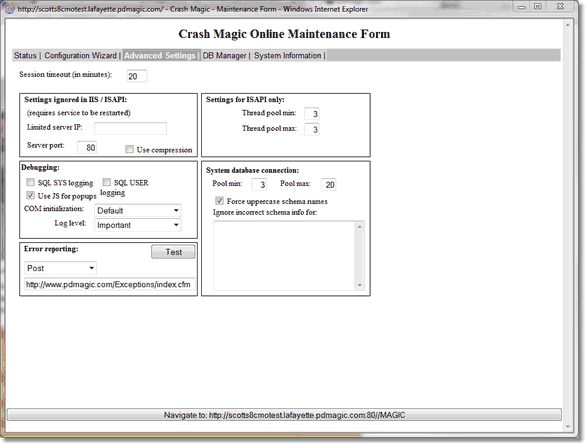Click the Error reporting label
This screenshot has height=445, width=586.
coord(51,249)
